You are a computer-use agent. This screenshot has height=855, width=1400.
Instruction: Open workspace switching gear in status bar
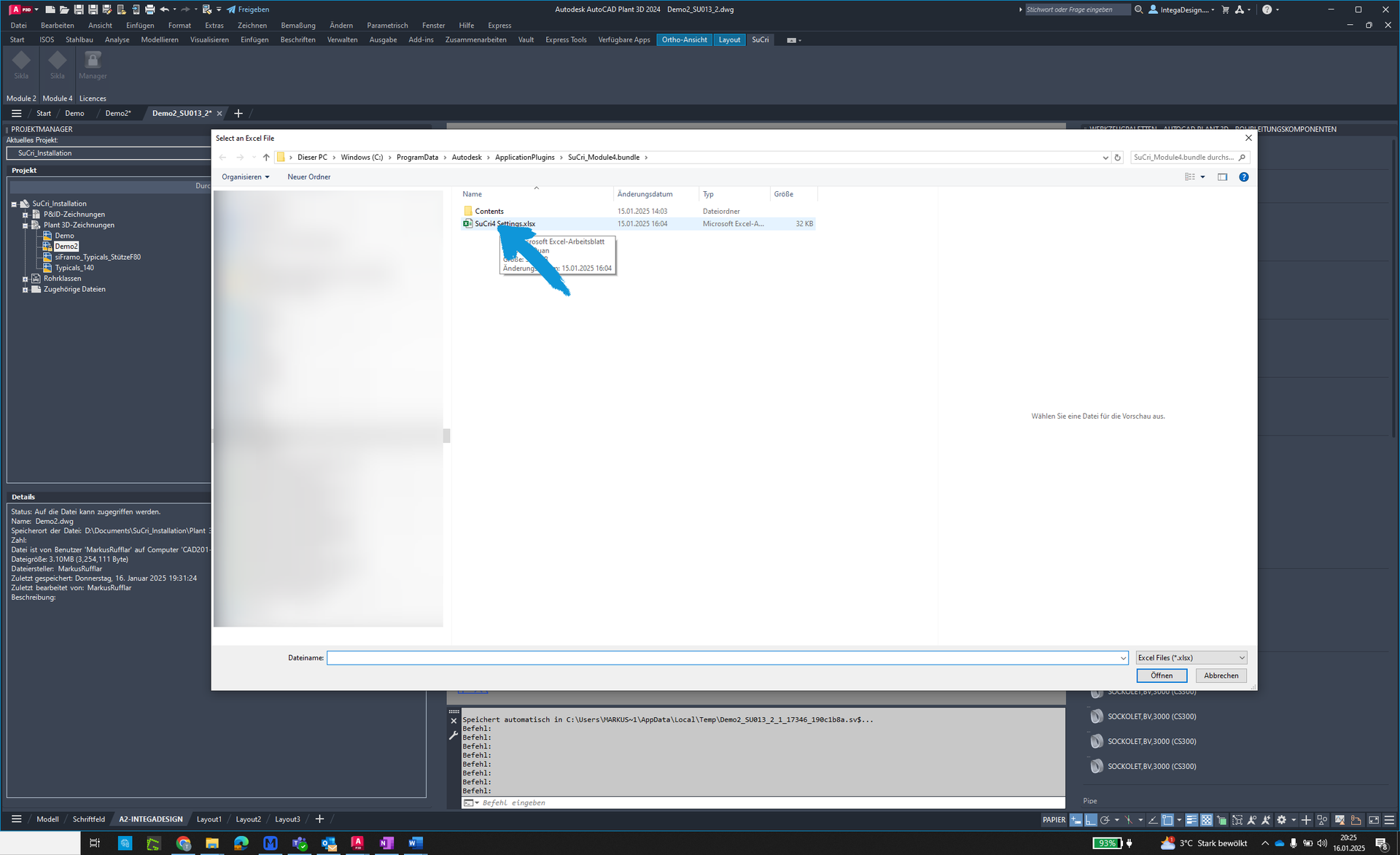pos(1281,821)
